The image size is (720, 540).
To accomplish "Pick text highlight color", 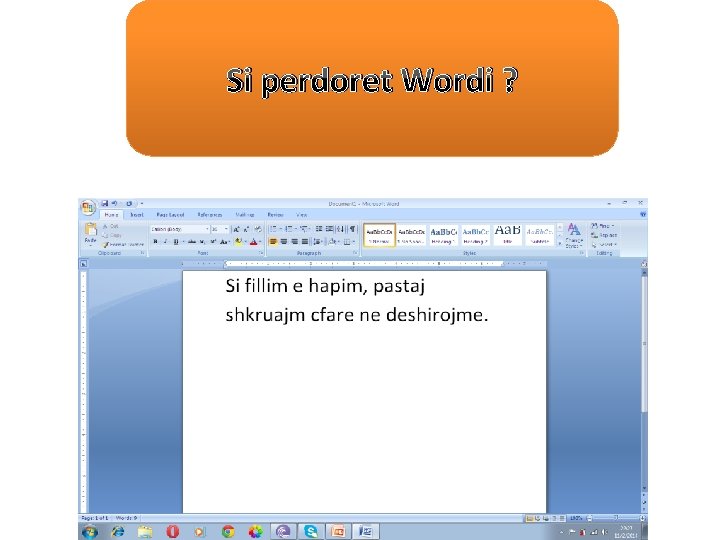I will [240, 242].
